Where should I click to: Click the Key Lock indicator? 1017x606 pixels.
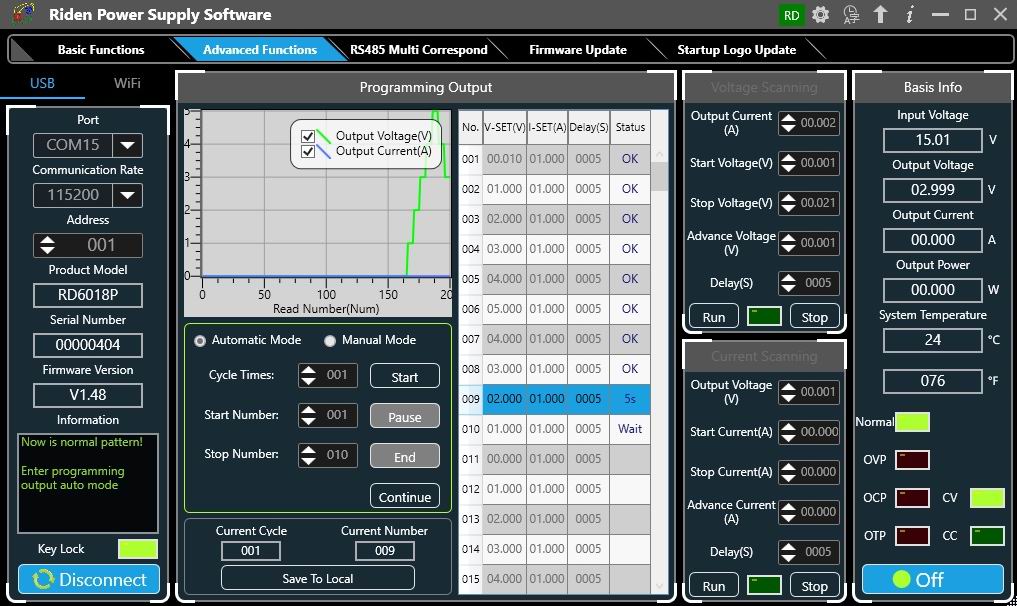(137, 549)
